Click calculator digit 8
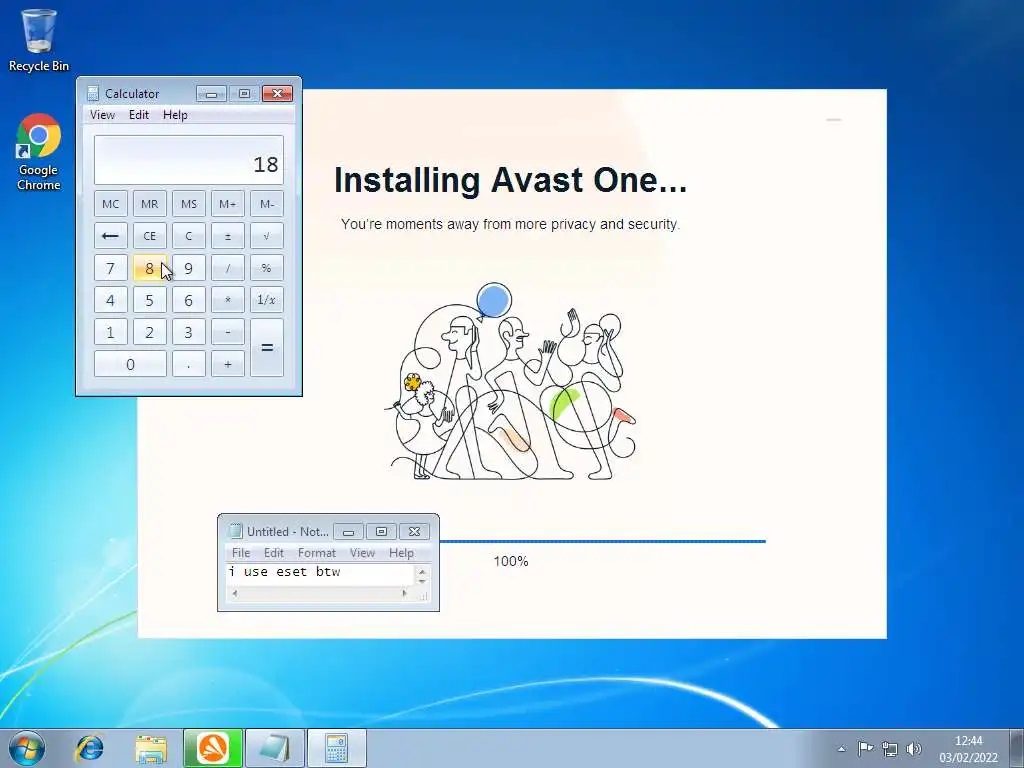 pos(150,268)
